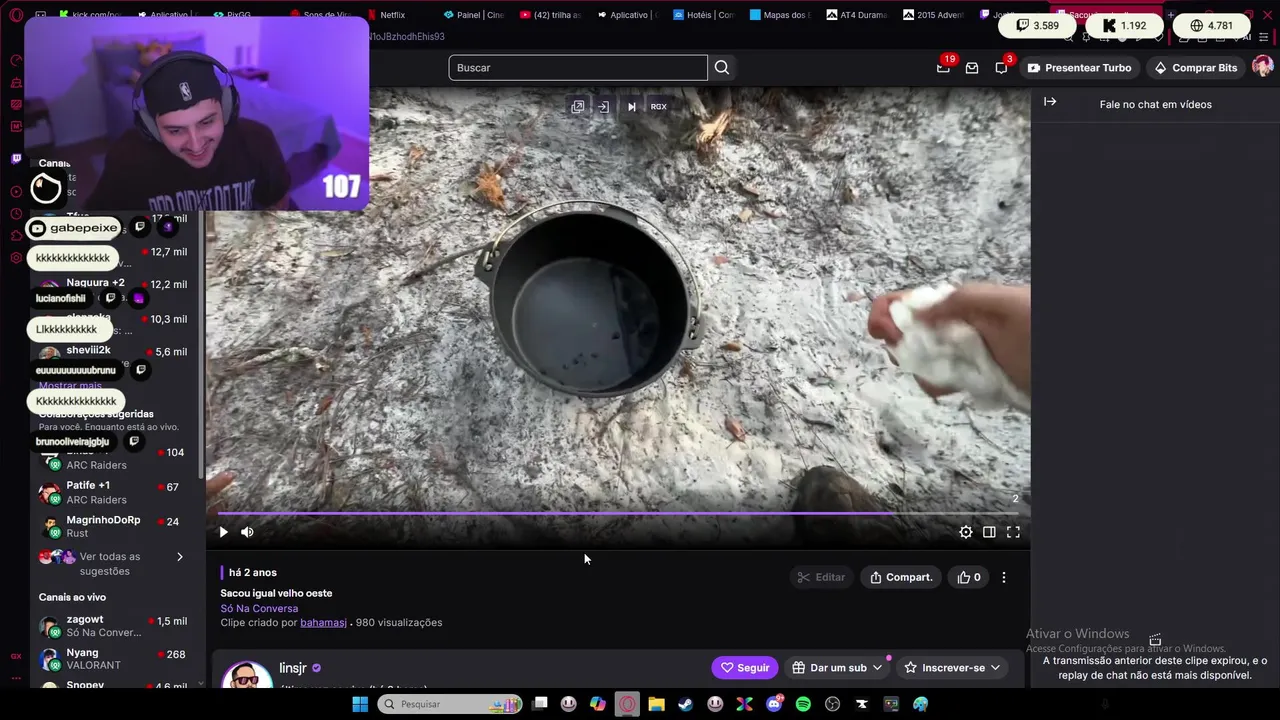This screenshot has width=1280, height=720.
Task: Open the inbox envelope icon
Action: 972,68
